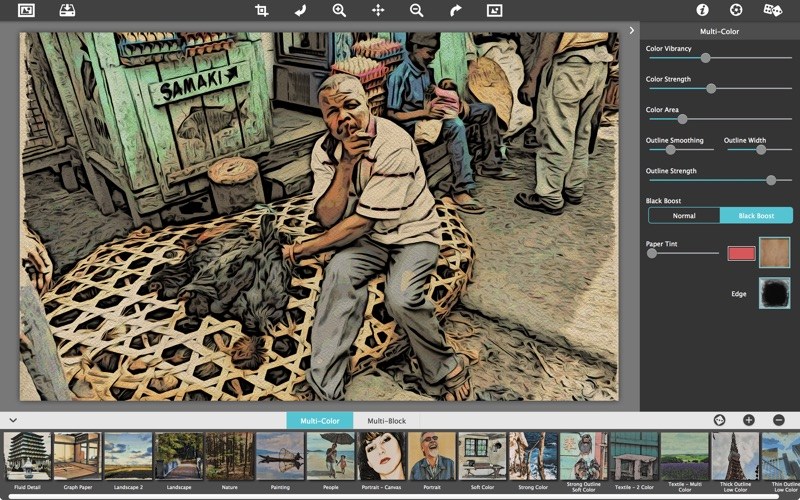Apply the Fluid Detail preset
800x500 pixels.
(27, 456)
